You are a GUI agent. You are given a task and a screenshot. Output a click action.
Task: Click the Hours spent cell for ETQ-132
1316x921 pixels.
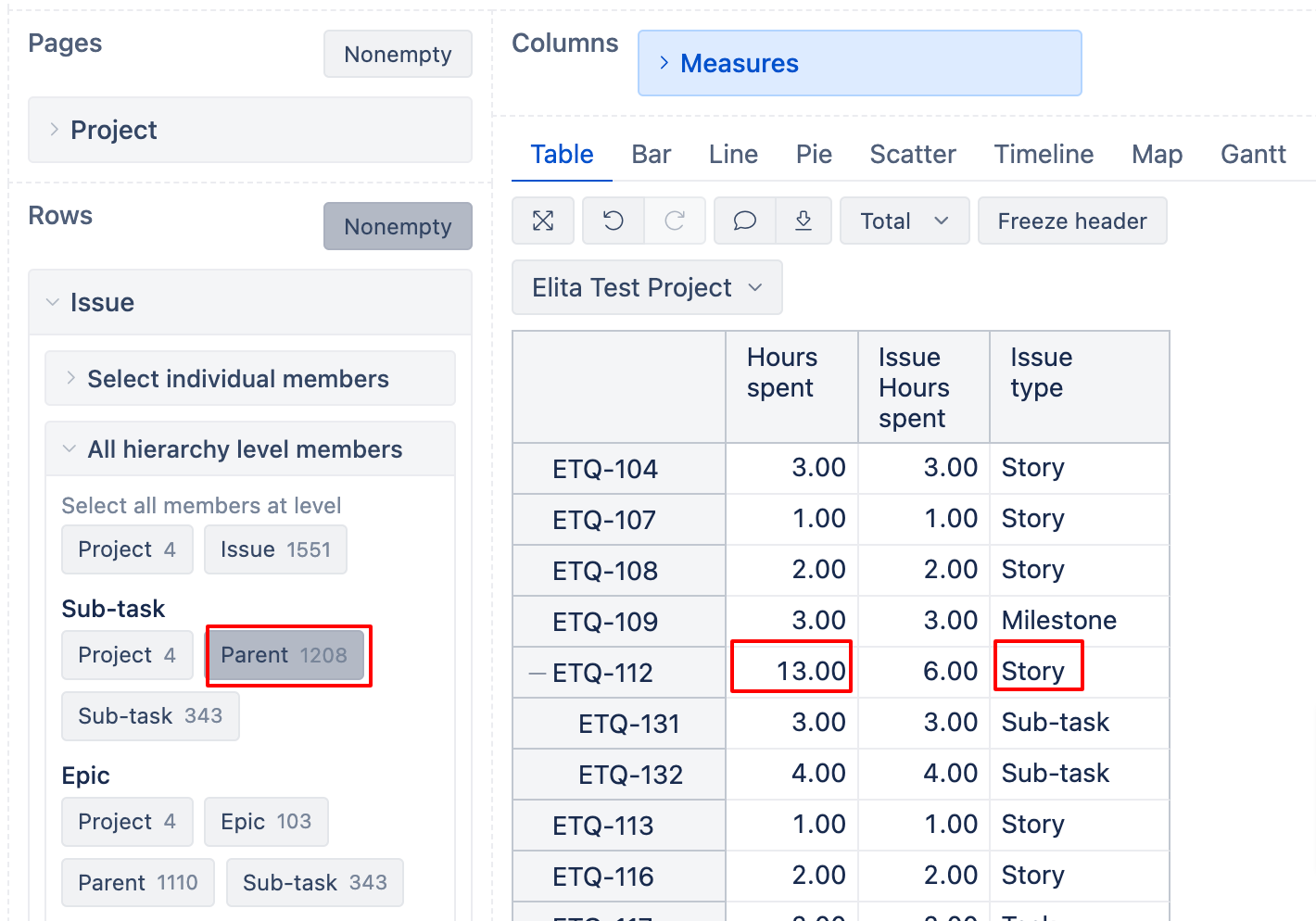click(792, 774)
